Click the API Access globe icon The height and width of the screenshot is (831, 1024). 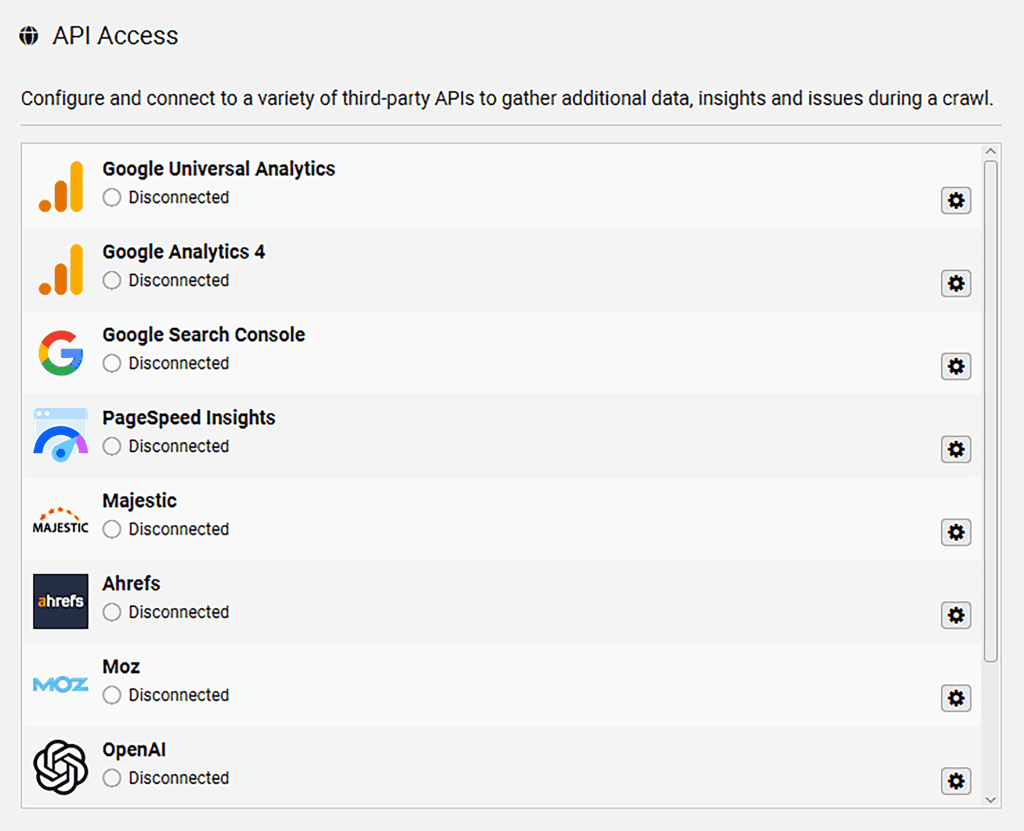coord(29,37)
